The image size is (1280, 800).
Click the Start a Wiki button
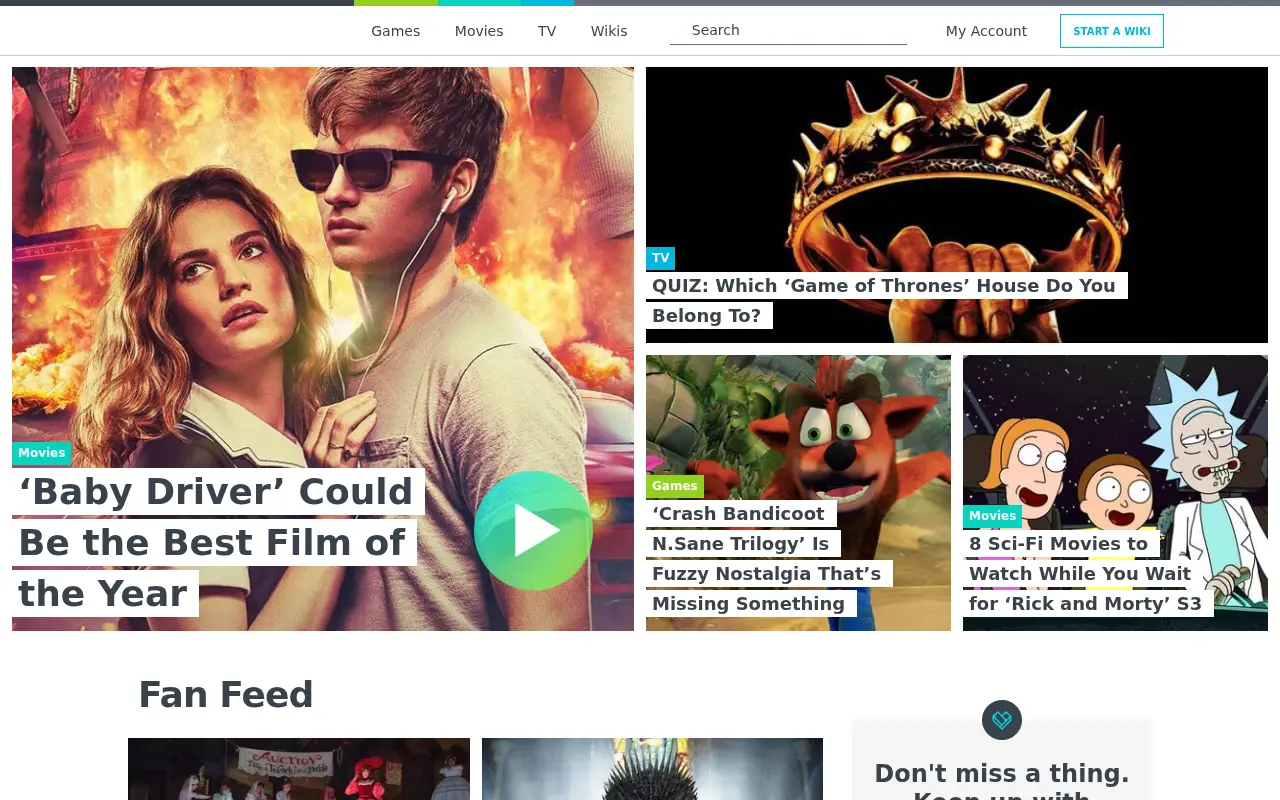point(1112,31)
